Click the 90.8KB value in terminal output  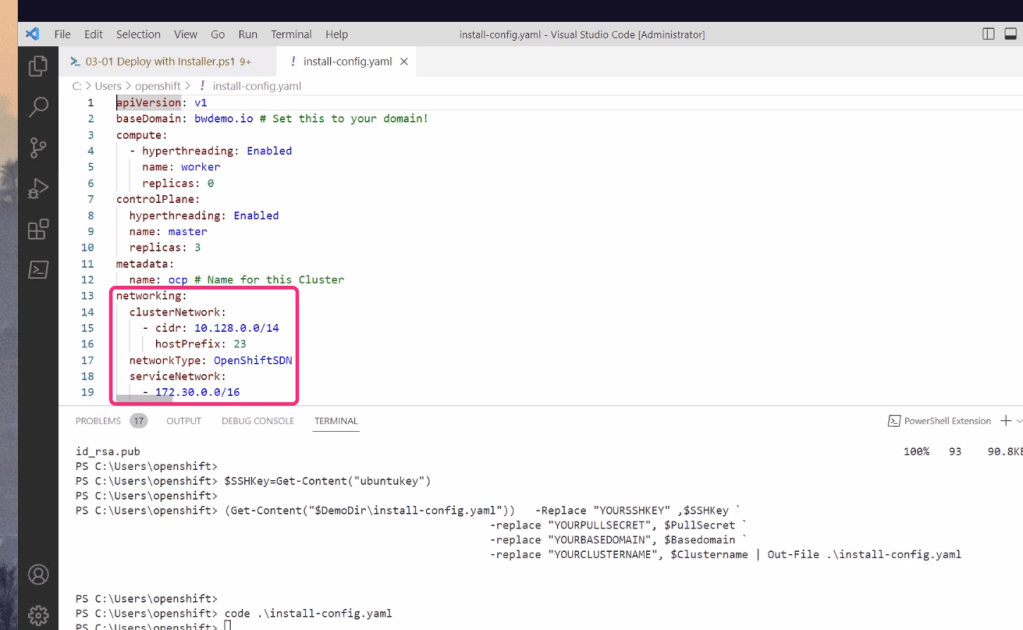coord(1005,451)
